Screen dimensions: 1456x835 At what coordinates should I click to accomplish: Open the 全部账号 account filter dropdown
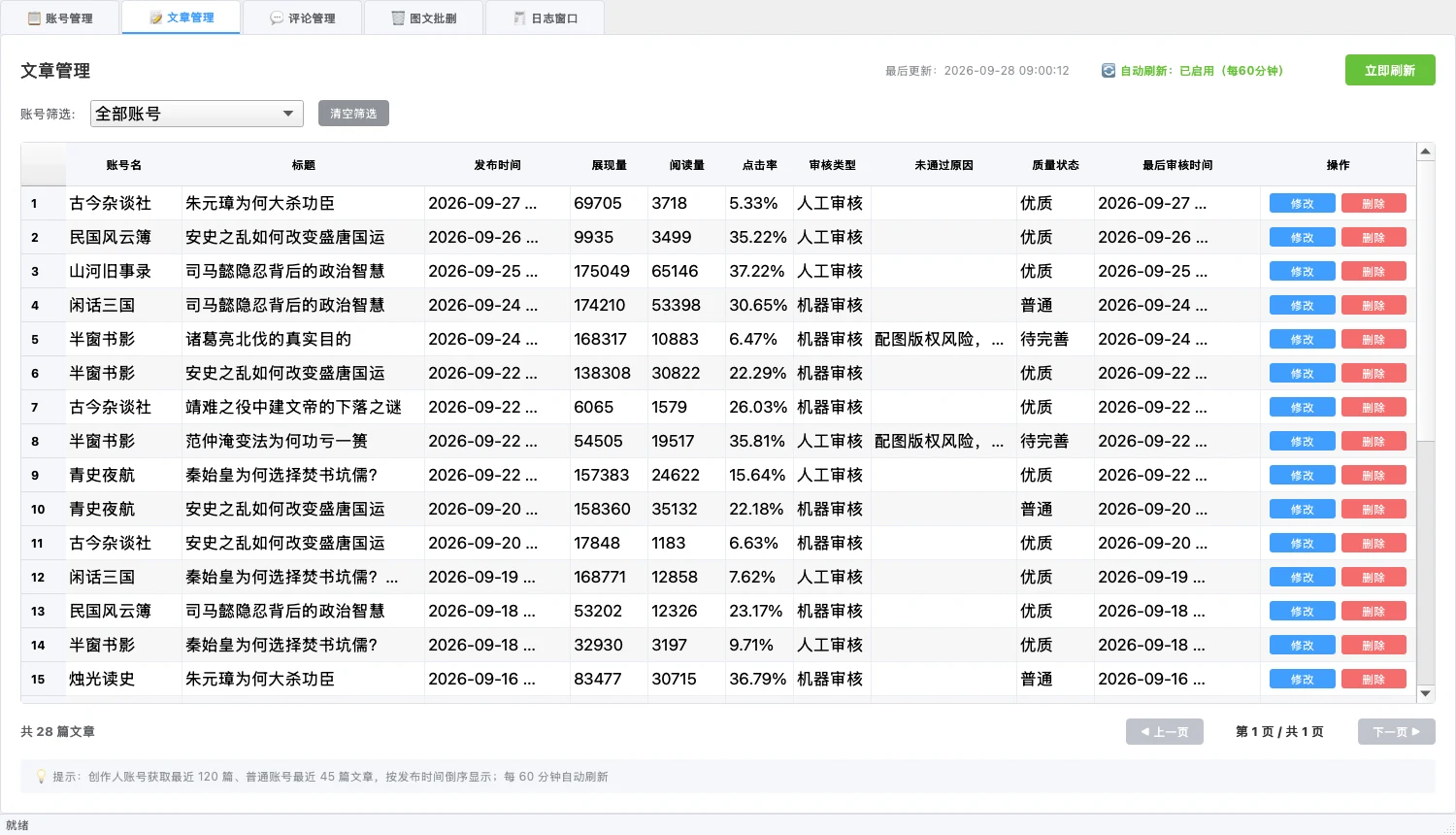[197, 114]
